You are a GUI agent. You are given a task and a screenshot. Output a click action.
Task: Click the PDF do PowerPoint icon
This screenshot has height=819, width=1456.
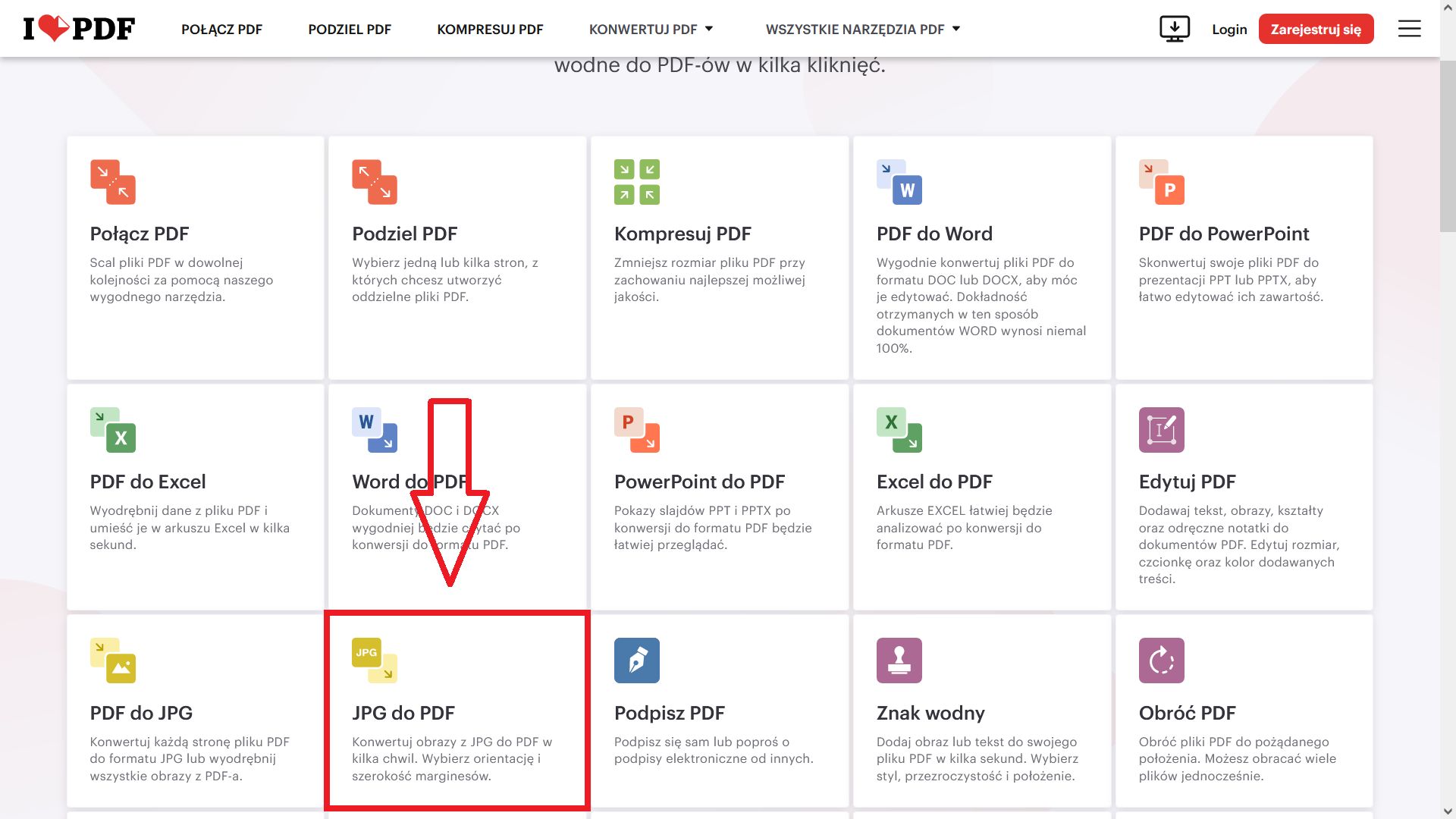click(x=1161, y=182)
